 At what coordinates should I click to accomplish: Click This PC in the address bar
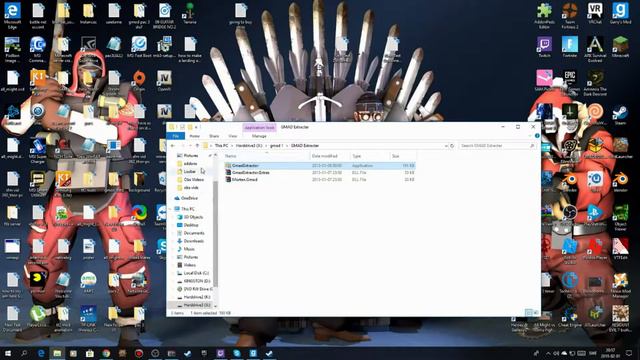[x=221, y=146]
